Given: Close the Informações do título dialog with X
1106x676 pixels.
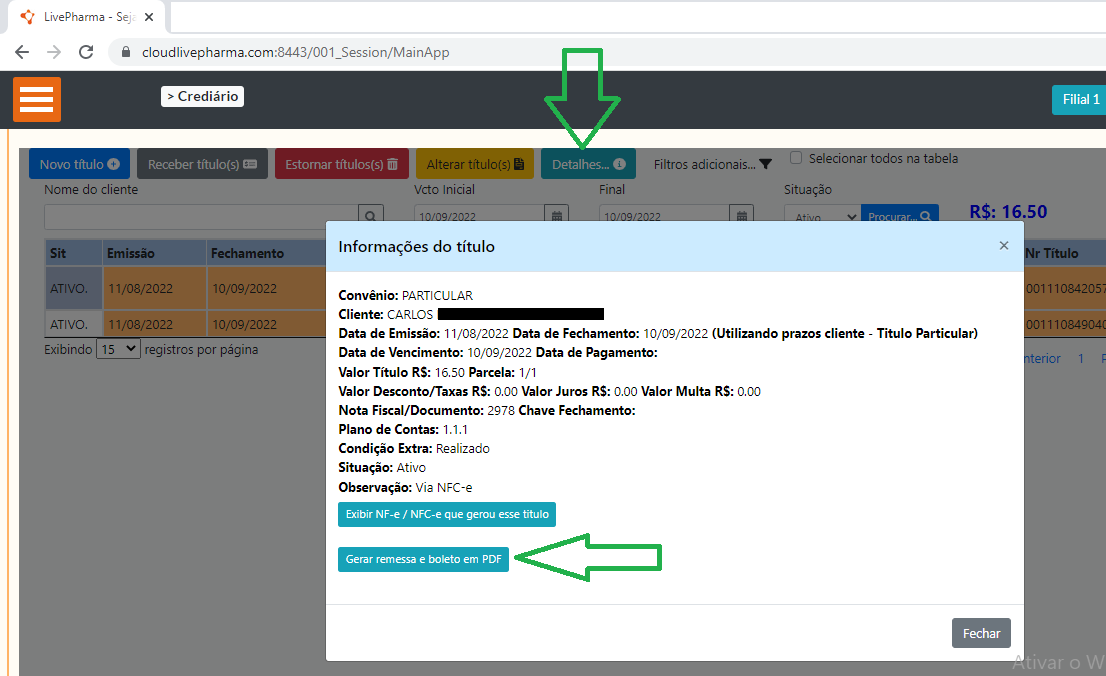Looking at the screenshot, I should 1004,245.
